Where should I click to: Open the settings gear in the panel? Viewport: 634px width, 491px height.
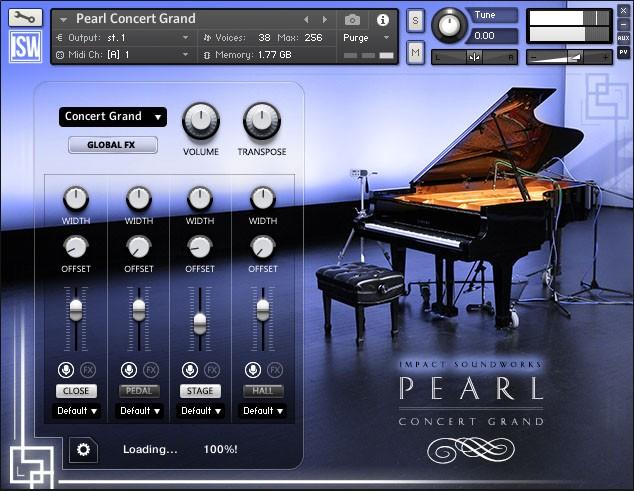click(83, 450)
